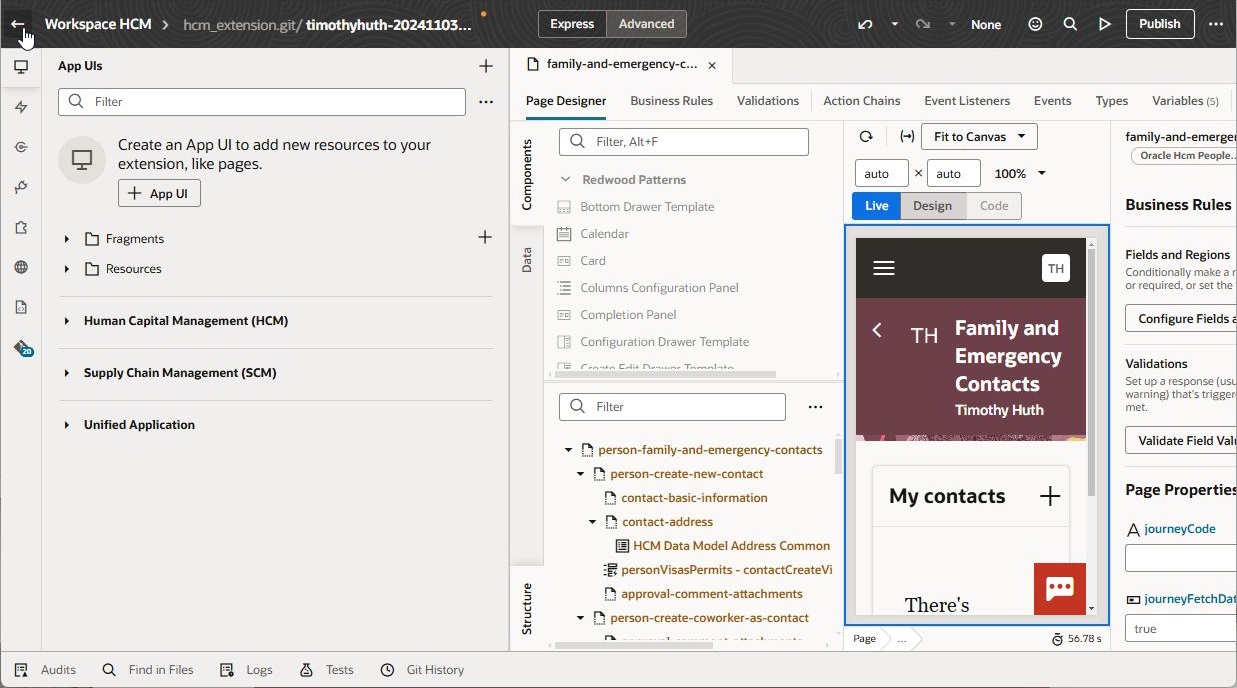Toggle the Design view mode
This screenshot has width=1237, height=688.
[x=932, y=206]
